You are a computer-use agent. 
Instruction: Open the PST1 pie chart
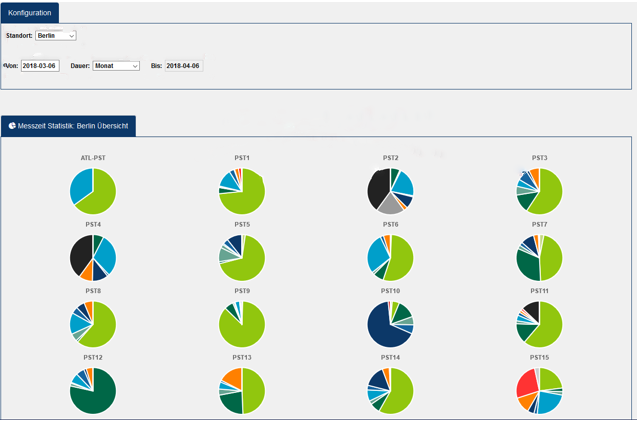242,191
